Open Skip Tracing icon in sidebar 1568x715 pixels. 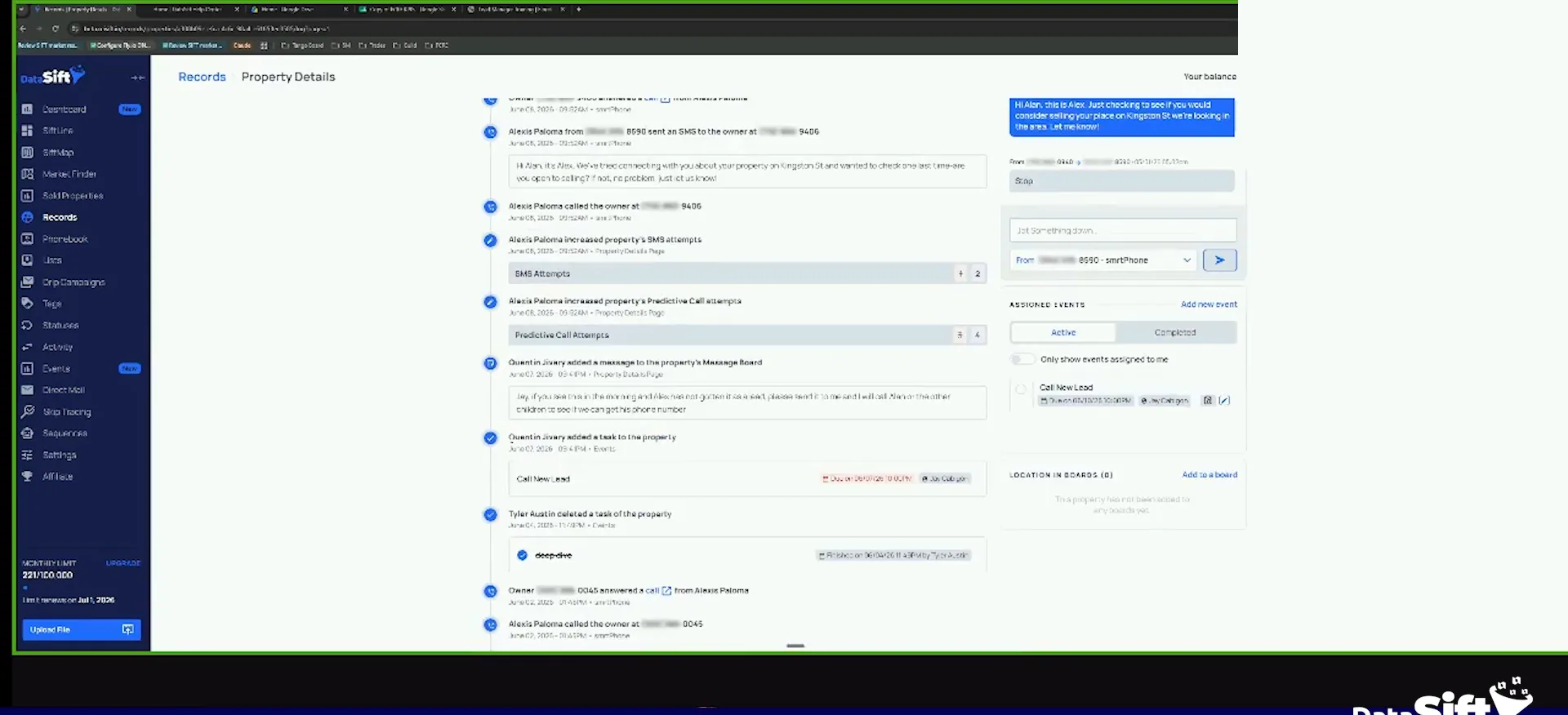27,412
